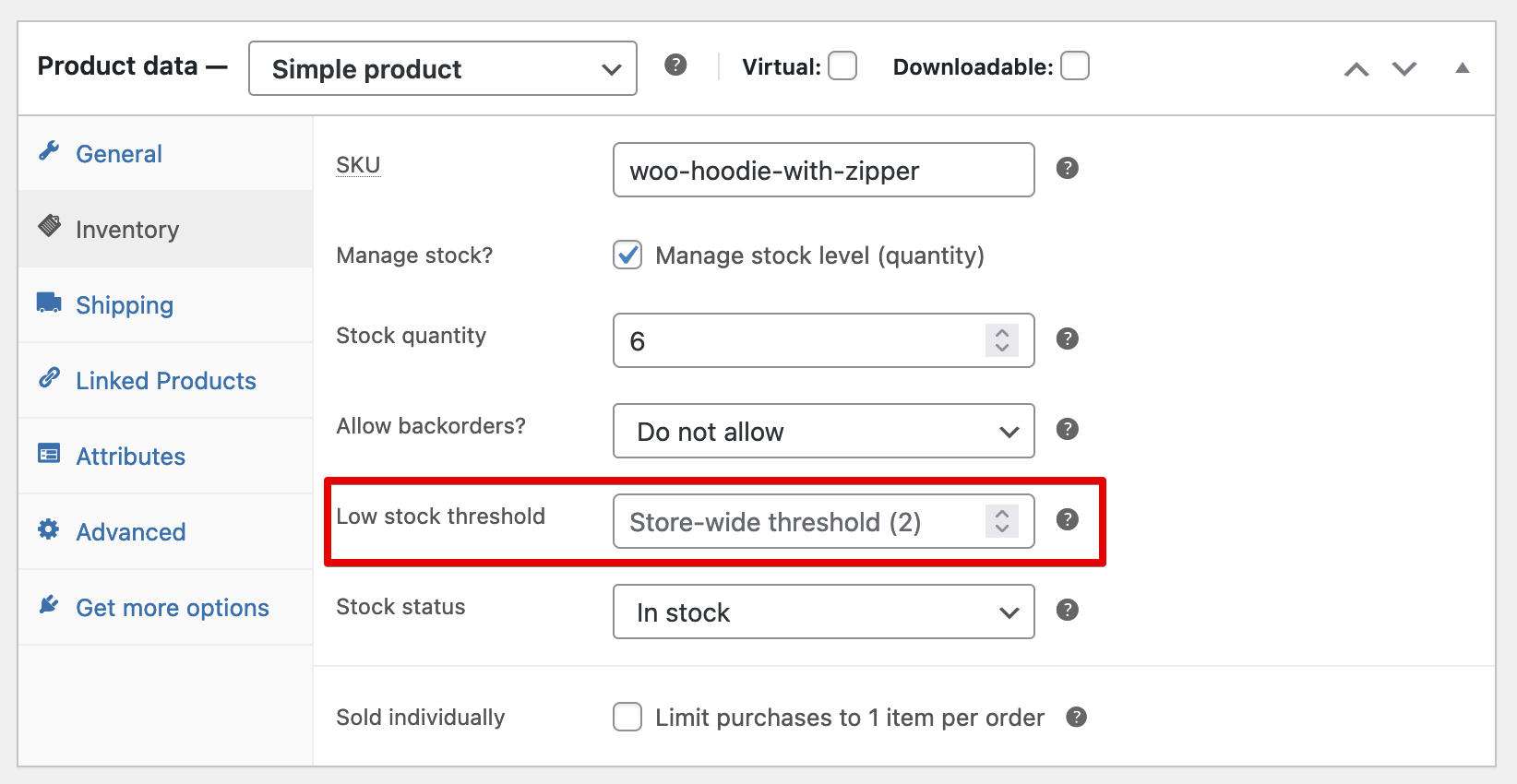Click help icon next to Low stock threshold
The width and height of the screenshot is (1517, 784).
pos(1067,519)
